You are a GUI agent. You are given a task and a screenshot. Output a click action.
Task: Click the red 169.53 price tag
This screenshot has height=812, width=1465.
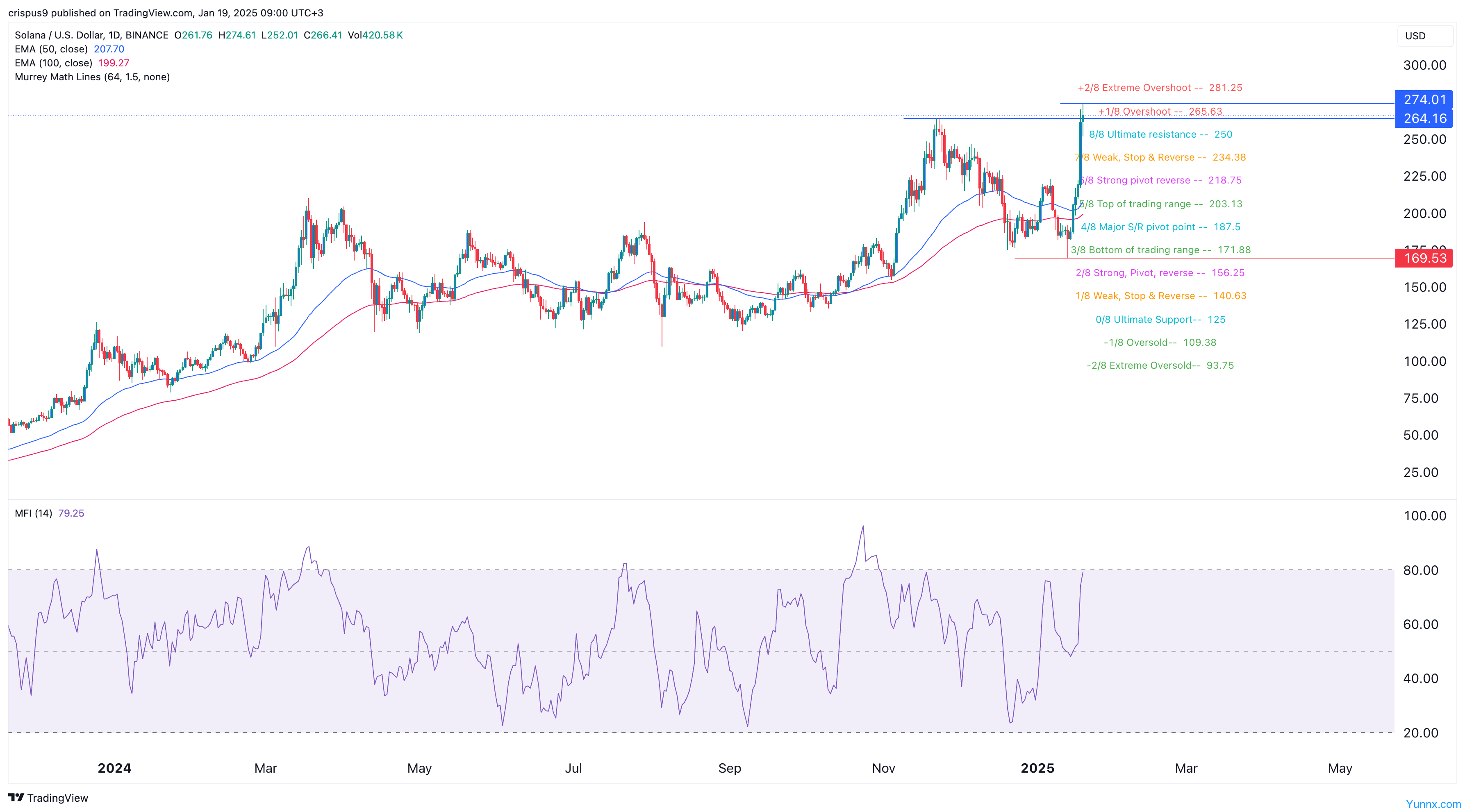click(1424, 258)
